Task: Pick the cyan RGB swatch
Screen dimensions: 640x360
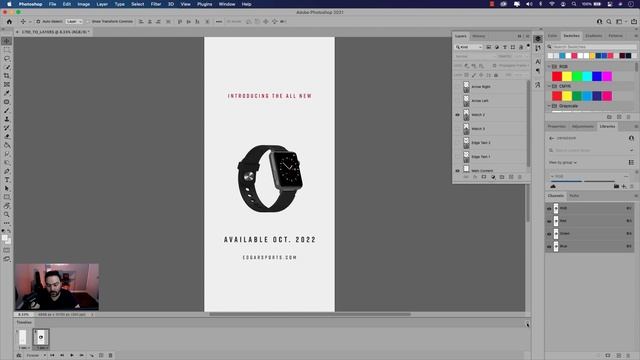Action: tap(587, 76)
